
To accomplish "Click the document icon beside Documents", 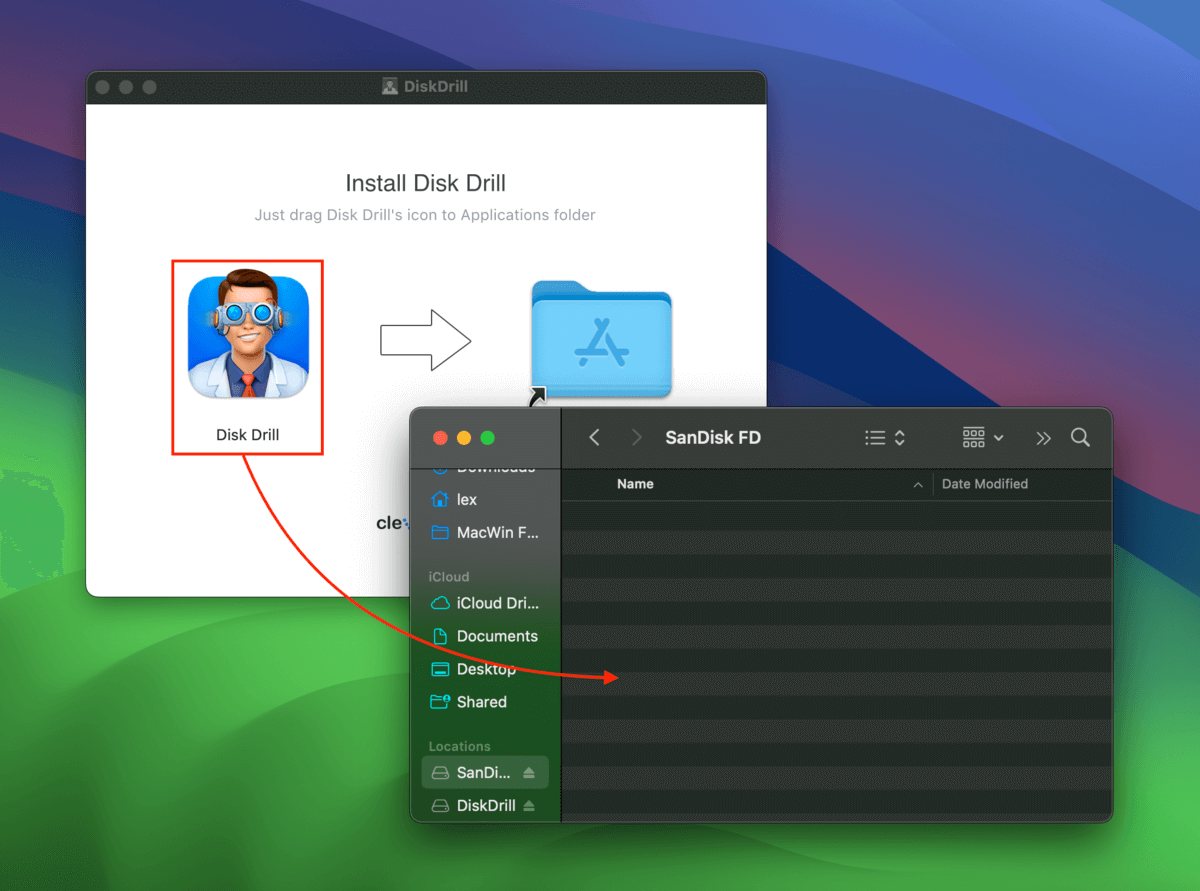I will pyautogui.click(x=439, y=637).
